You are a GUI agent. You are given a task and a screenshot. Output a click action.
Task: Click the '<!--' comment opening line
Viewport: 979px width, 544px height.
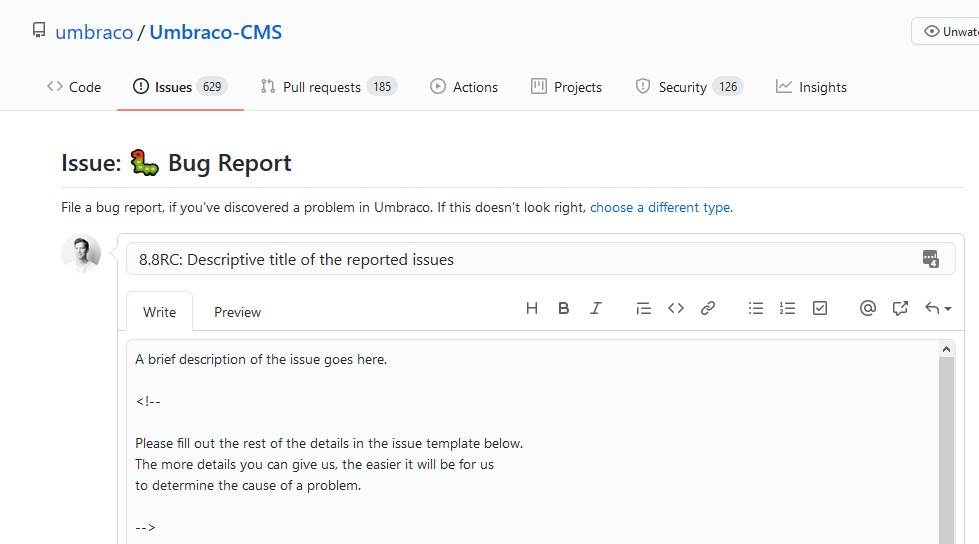148,402
